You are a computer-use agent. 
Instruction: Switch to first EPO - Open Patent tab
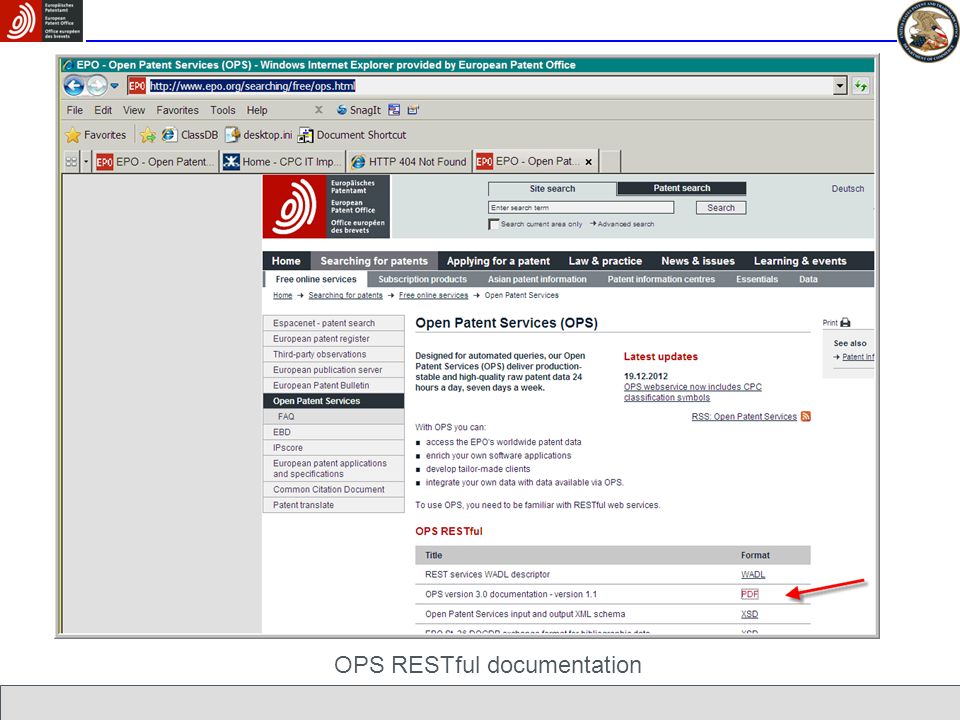pyautogui.click(x=156, y=162)
